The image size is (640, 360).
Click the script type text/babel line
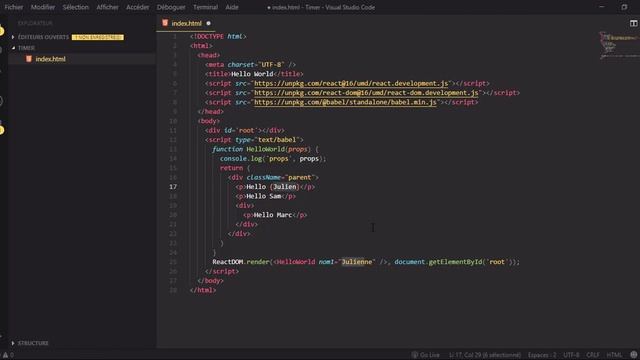coord(254,140)
